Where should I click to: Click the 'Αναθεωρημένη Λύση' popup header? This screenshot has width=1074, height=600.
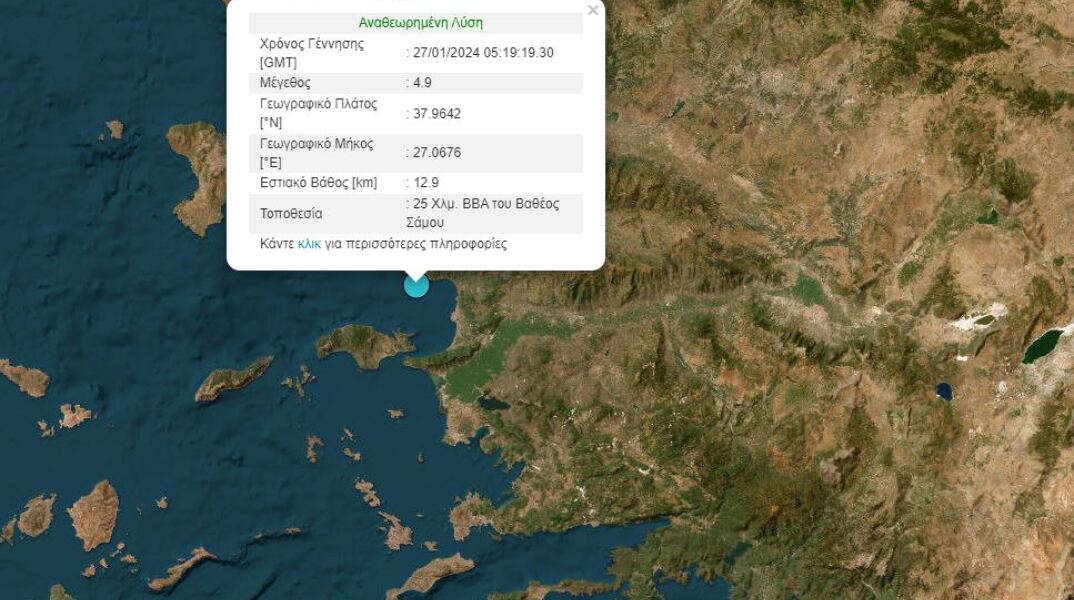pyautogui.click(x=420, y=23)
